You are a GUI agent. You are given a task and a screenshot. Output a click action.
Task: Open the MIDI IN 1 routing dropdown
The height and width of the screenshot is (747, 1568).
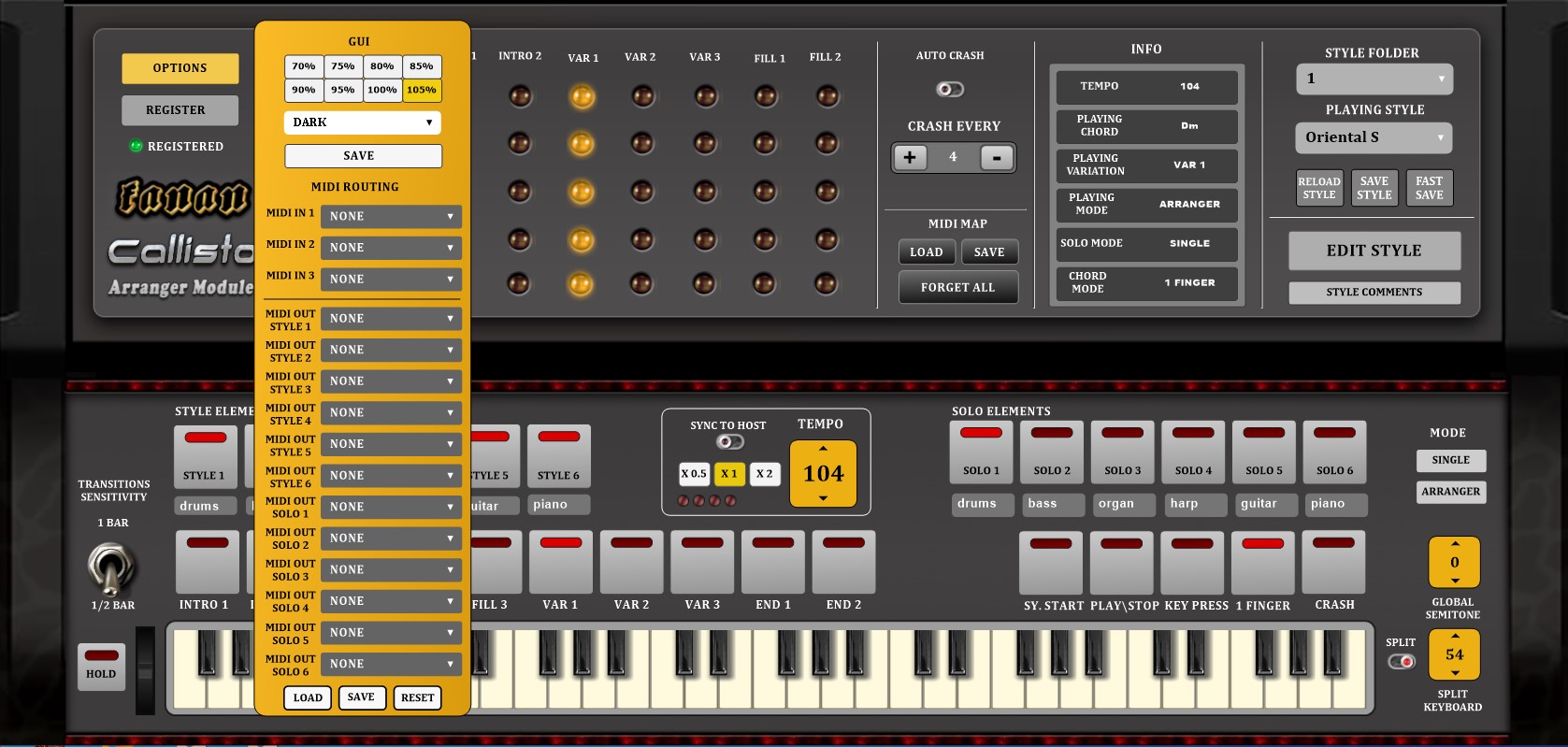click(x=390, y=217)
